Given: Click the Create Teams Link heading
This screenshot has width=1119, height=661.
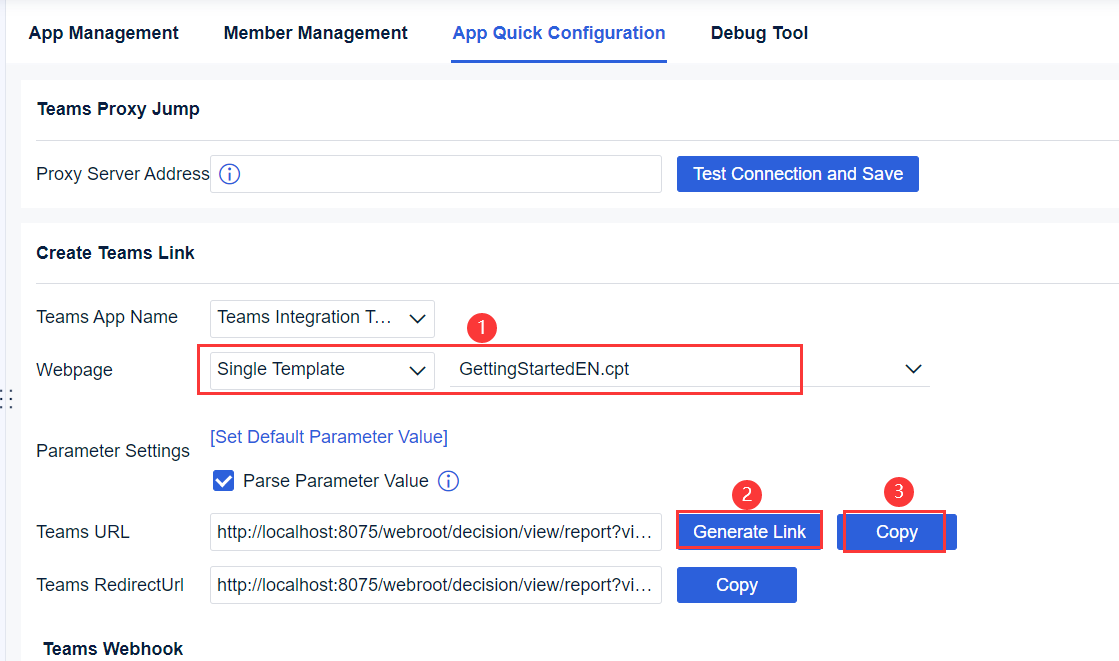Looking at the screenshot, I should coord(116,253).
